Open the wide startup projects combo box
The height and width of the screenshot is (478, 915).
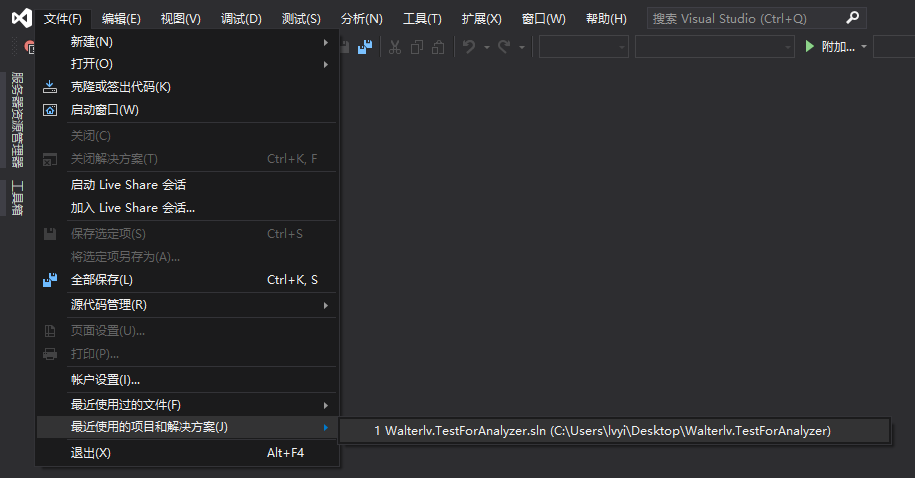pyautogui.click(x=715, y=47)
